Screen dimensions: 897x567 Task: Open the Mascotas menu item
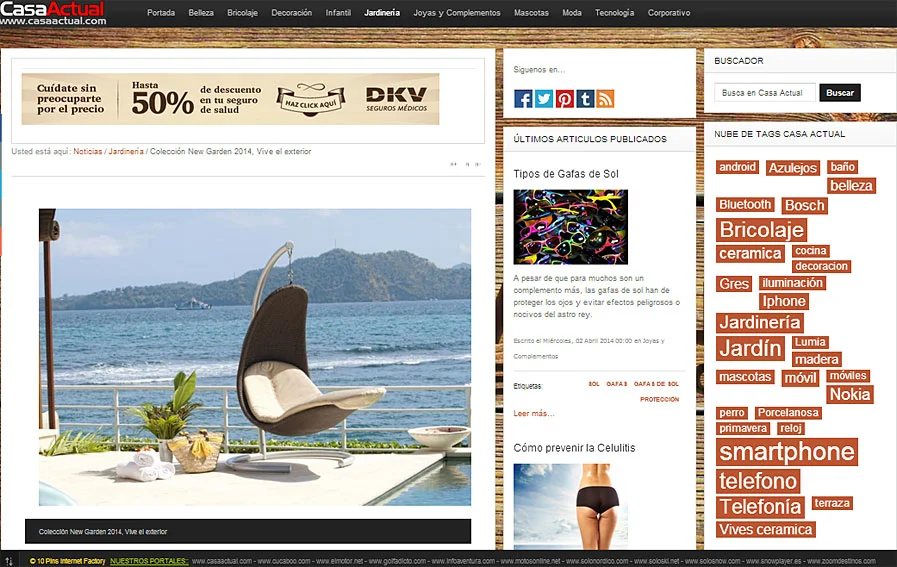[x=531, y=13]
